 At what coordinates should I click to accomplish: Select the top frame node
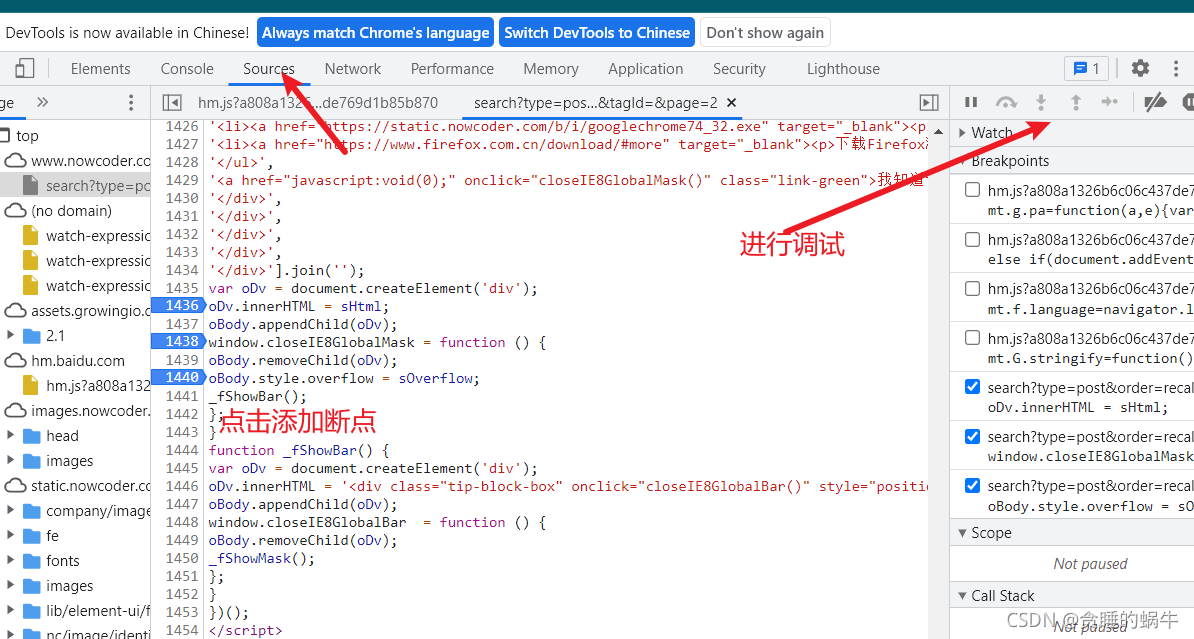pyautogui.click(x=27, y=136)
